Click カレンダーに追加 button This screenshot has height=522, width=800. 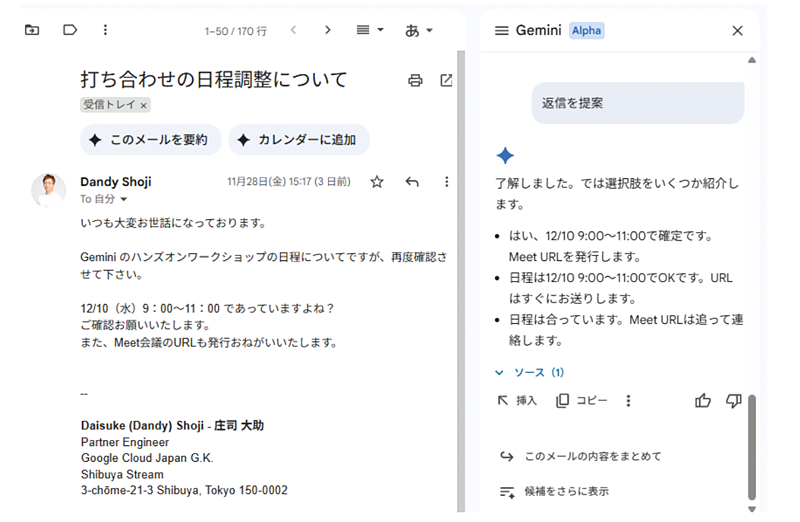click(x=298, y=140)
